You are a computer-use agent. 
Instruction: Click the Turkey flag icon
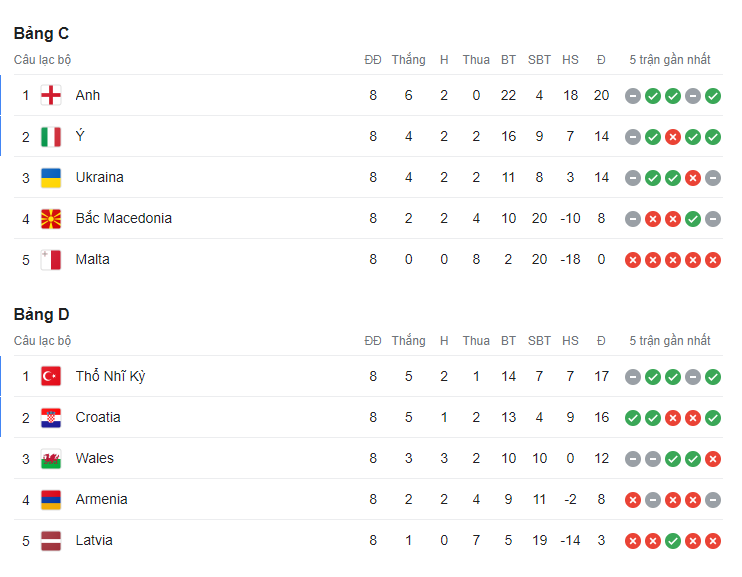[51, 377]
